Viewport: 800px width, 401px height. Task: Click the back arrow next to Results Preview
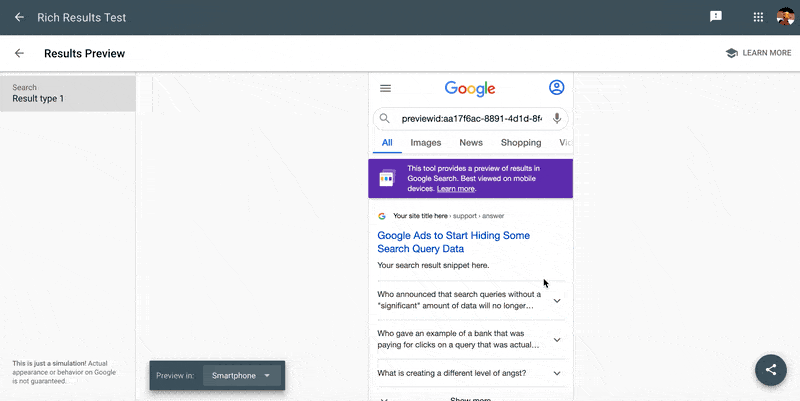click(19, 53)
